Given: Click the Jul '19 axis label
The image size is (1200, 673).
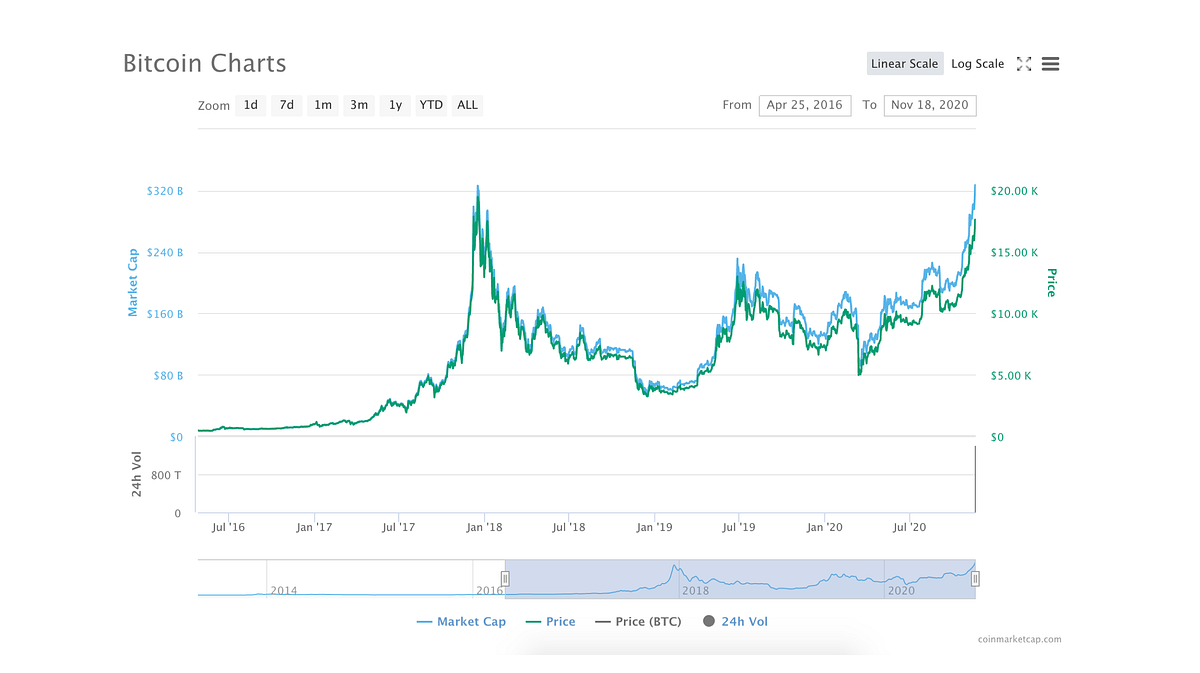Looking at the screenshot, I should point(738,527).
